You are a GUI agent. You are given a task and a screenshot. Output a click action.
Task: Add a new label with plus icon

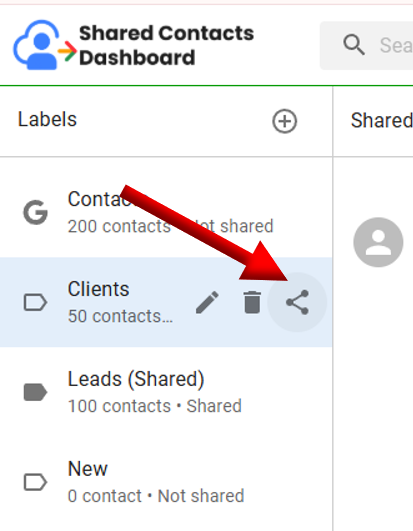285,121
